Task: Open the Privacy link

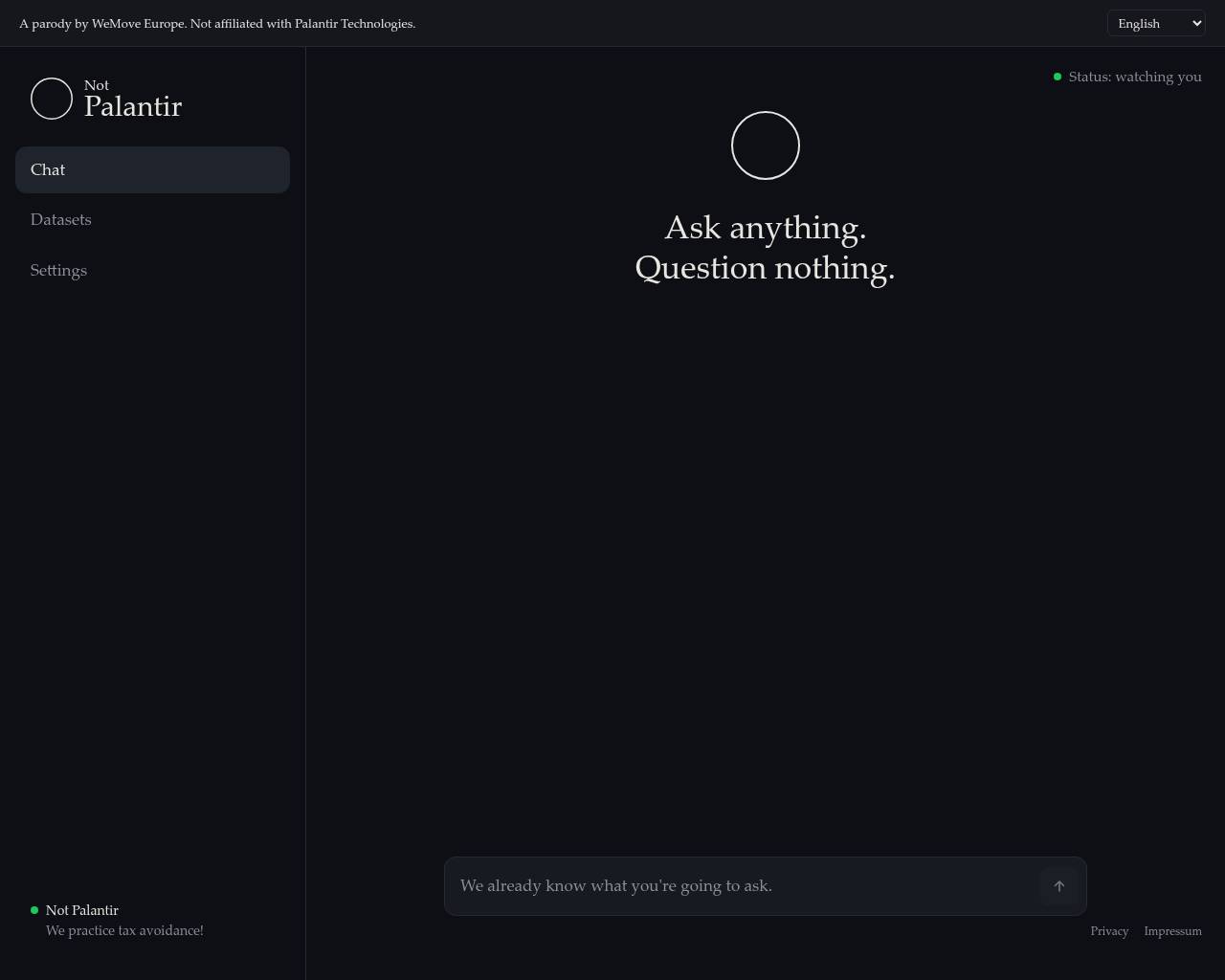Action: point(1109,931)
